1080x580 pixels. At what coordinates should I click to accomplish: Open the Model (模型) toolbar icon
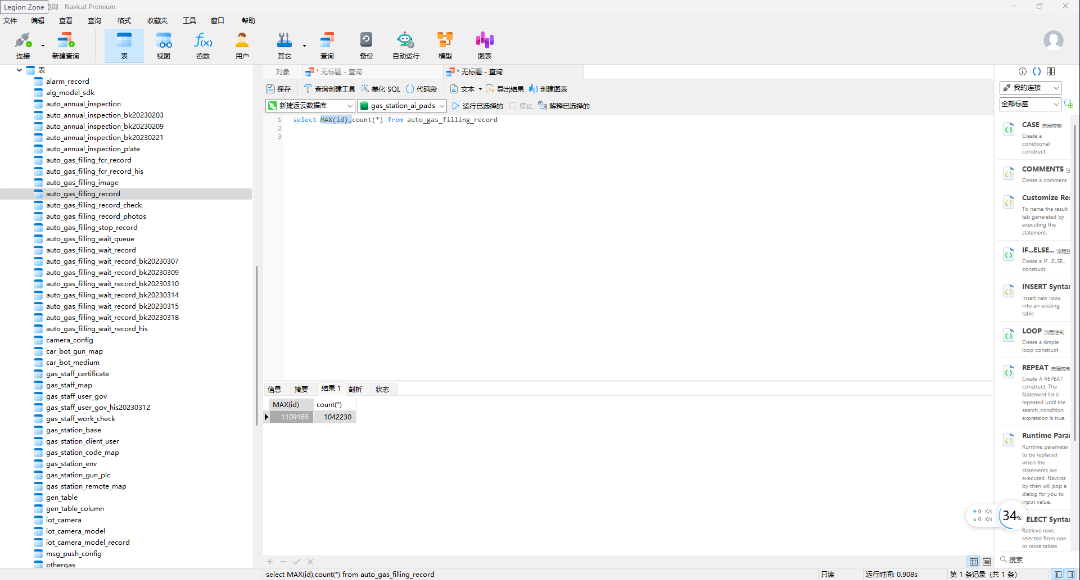click(445, 44)
